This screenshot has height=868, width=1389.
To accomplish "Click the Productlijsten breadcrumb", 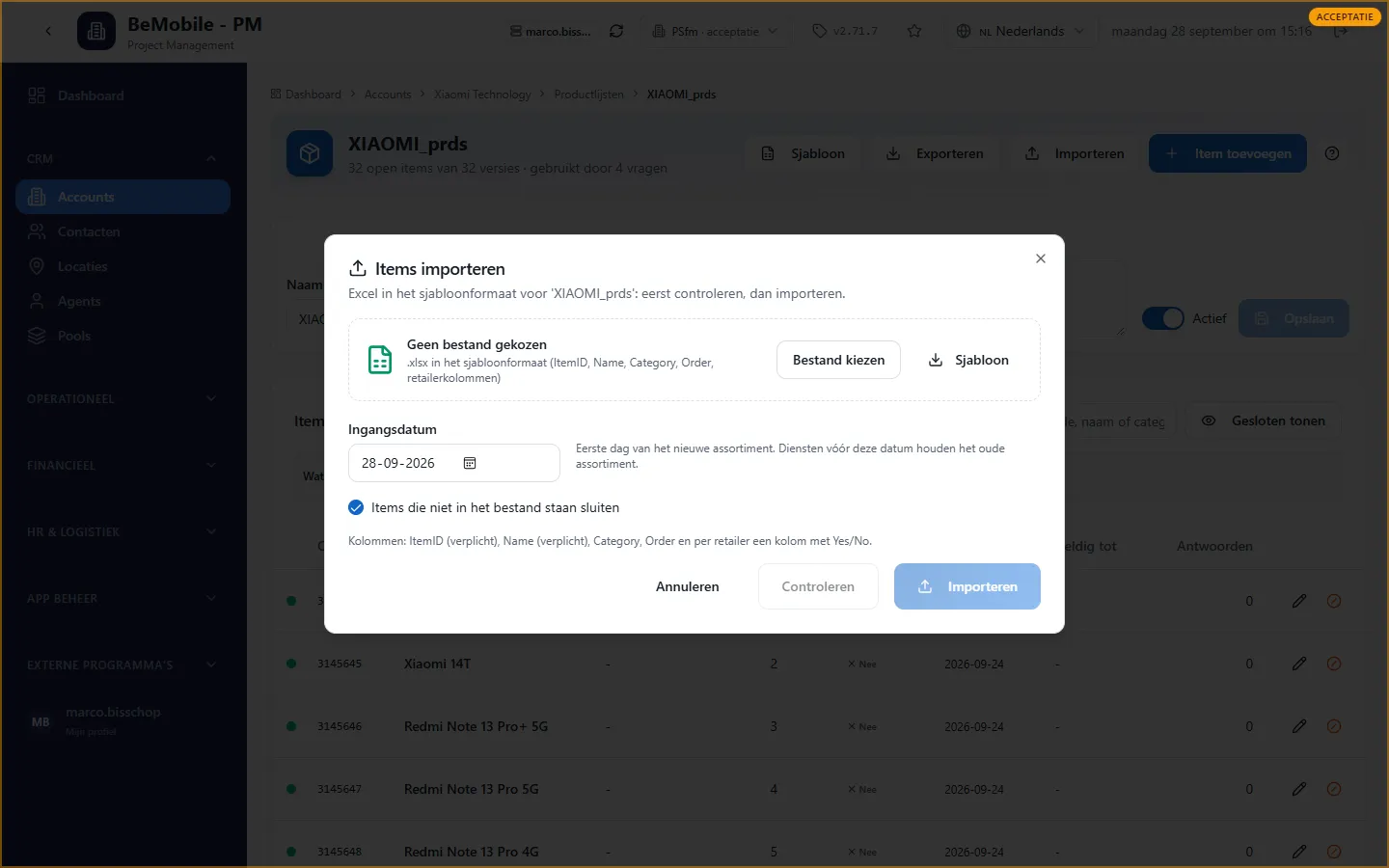I will click(x=588, y=95).
